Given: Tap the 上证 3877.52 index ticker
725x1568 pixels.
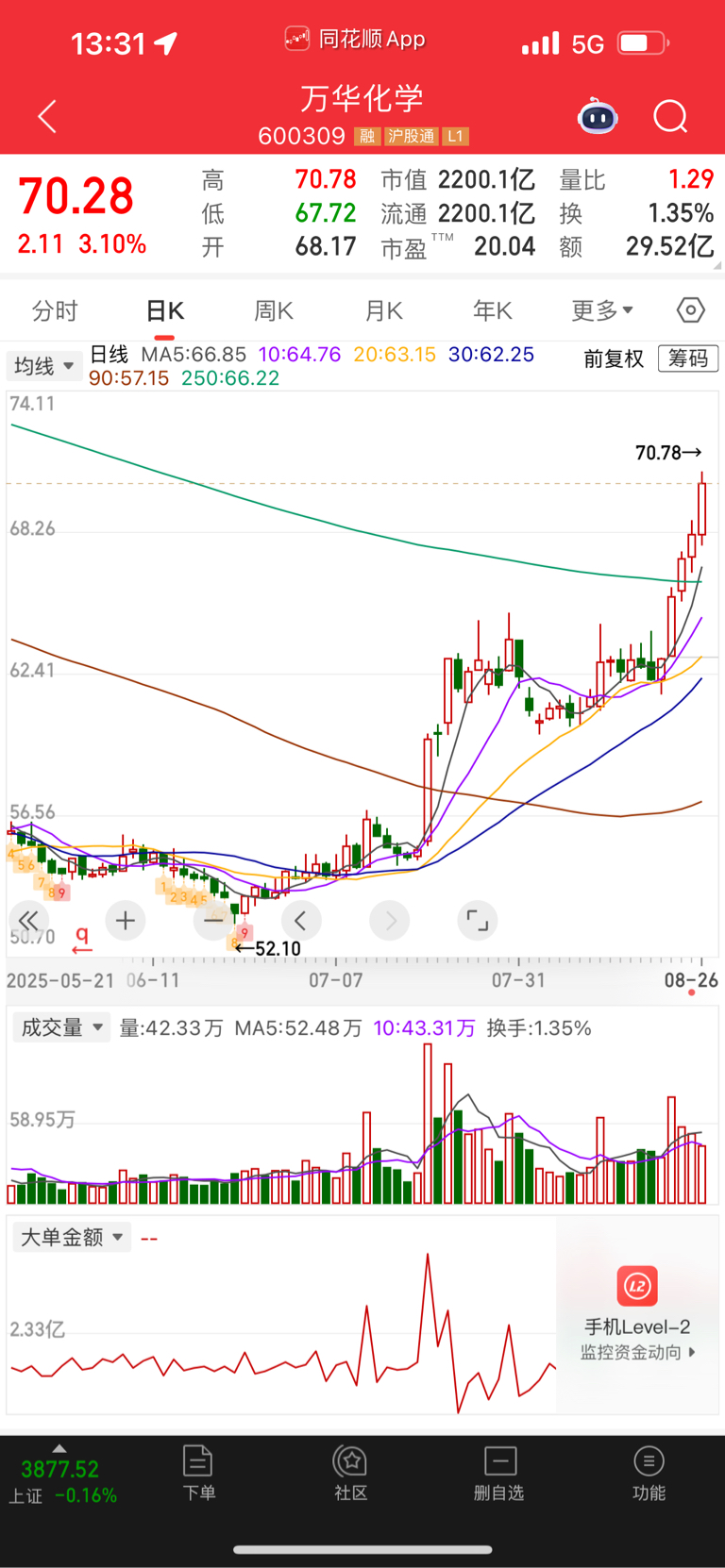Looking at the screenshot, I should pos(62,1481).
